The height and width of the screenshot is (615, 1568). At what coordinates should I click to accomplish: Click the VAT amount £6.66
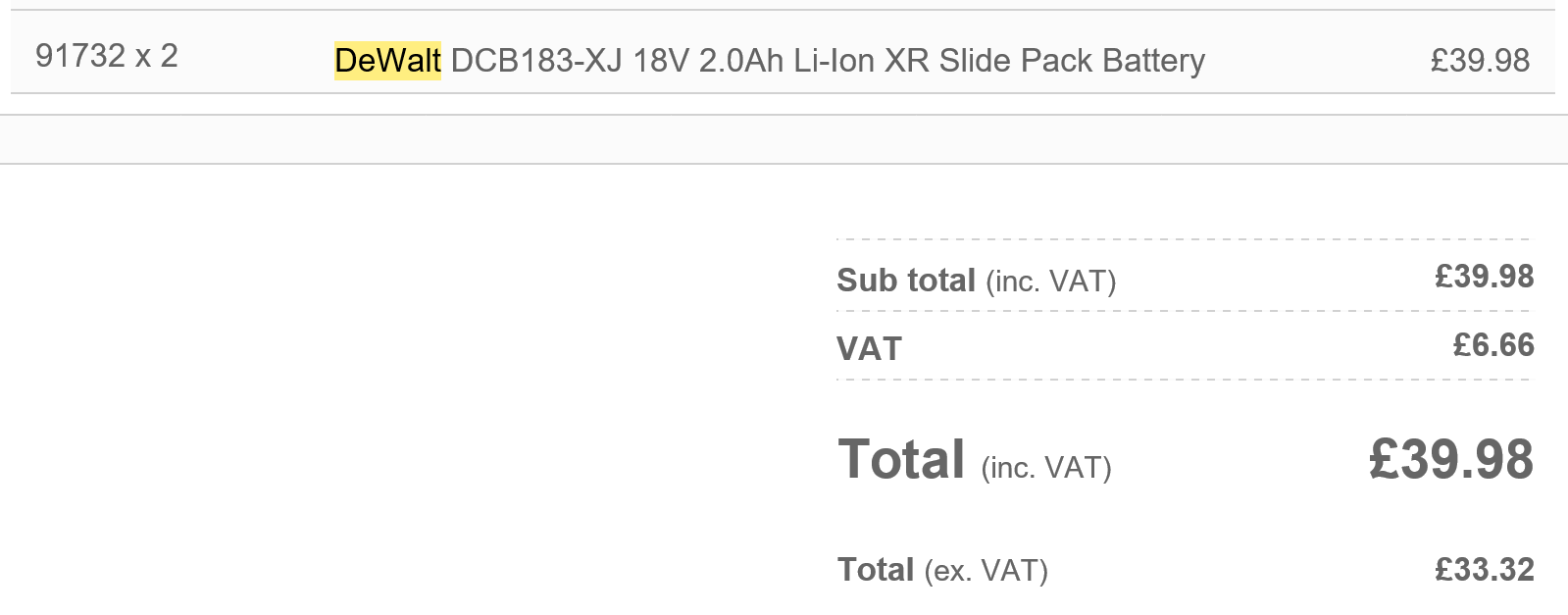[1493, 345]
